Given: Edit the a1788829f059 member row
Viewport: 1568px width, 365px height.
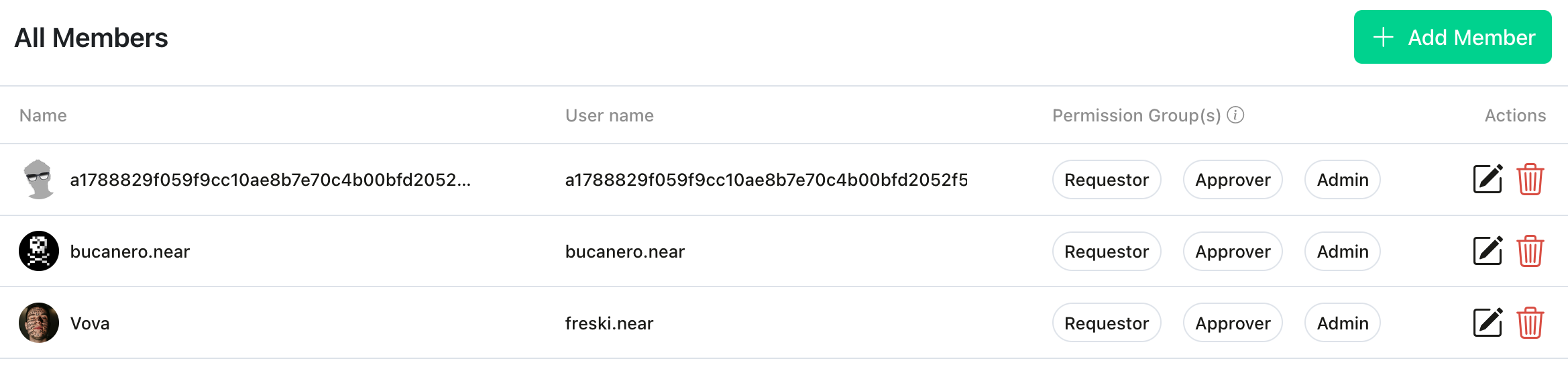Looking at the screenshot, I should coord(1488,179).
